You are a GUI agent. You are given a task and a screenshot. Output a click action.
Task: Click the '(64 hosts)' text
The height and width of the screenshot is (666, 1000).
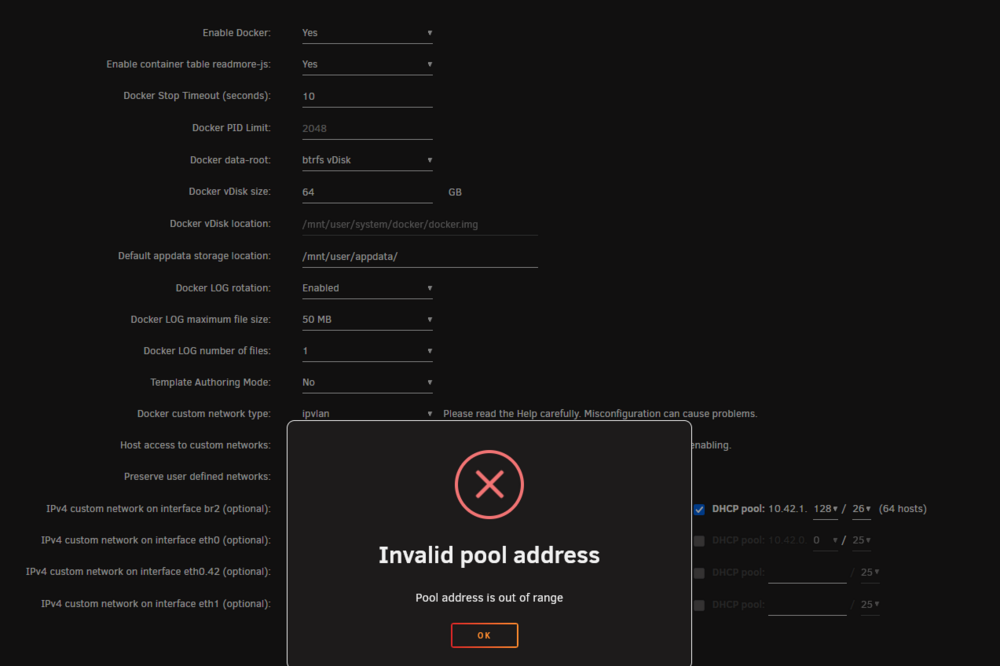(x=902, y=508)
